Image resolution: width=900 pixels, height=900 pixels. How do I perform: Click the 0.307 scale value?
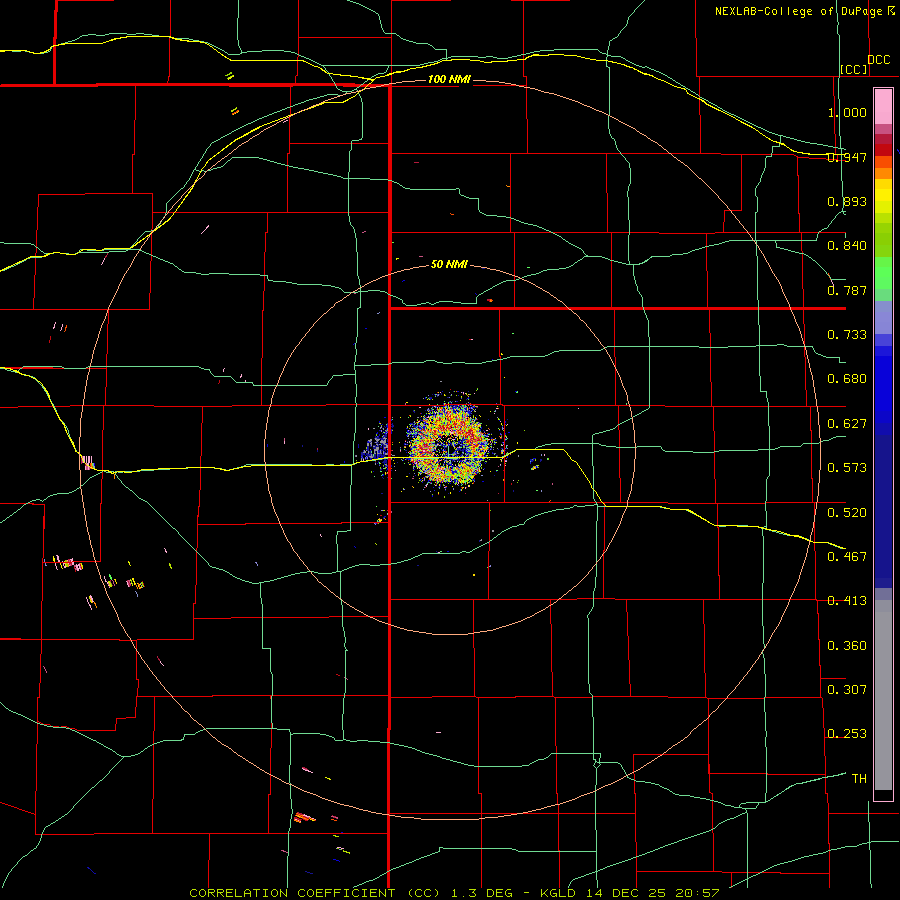[x=847, y=690]
